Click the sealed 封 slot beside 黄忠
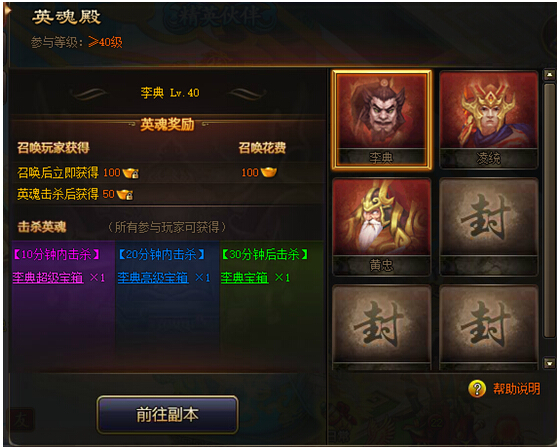The image size is (557, 448). pos(488,227)
